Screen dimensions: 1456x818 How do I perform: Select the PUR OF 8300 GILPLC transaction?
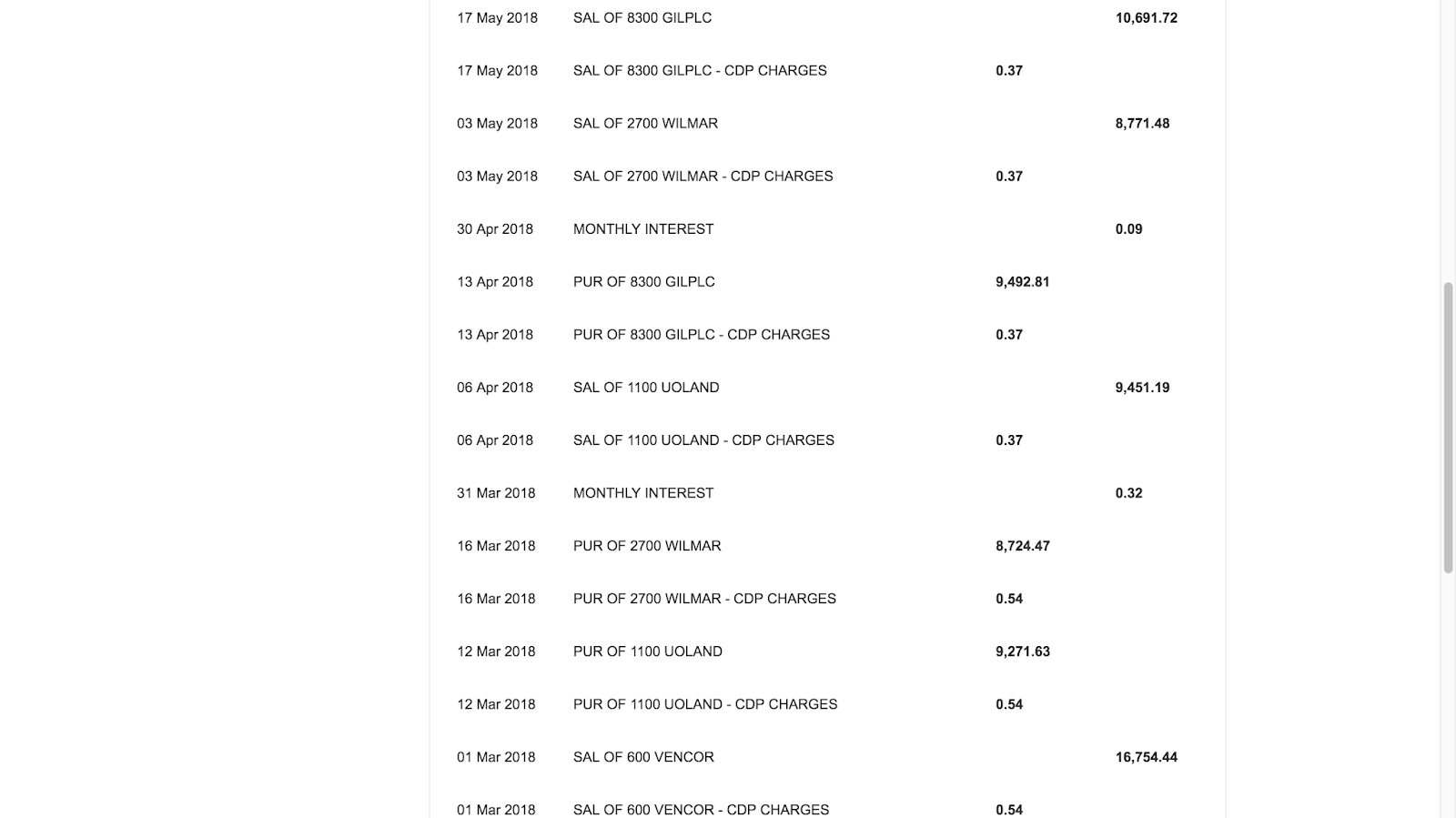827,282
